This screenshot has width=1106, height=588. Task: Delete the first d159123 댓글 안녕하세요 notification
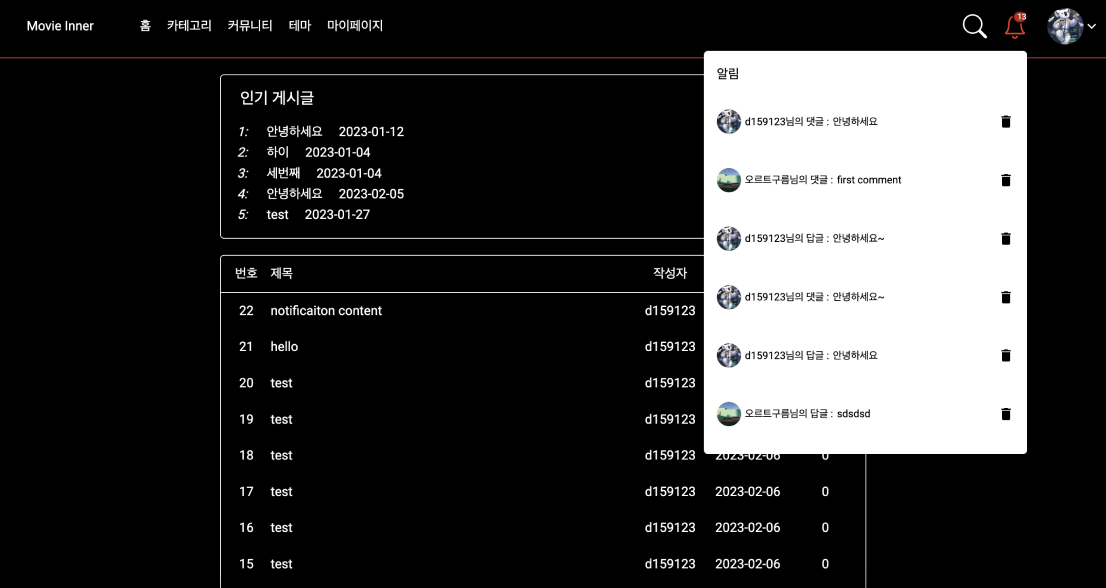click(1006, 122)
